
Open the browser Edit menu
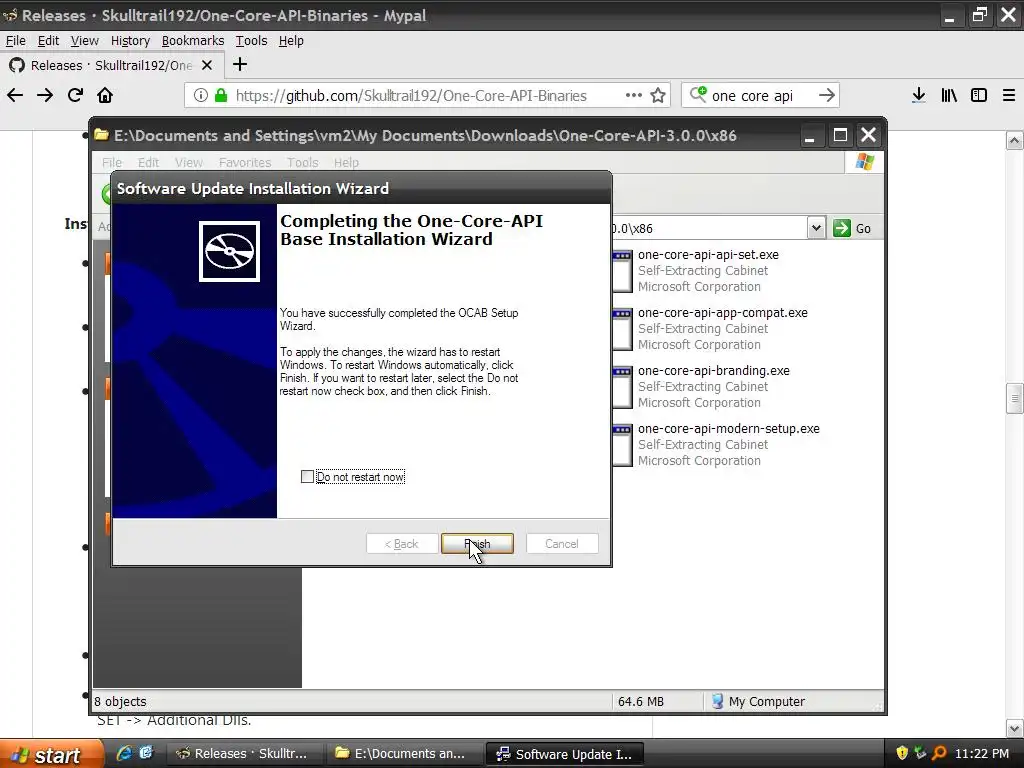pyautogui.click(x=48, y=40)
